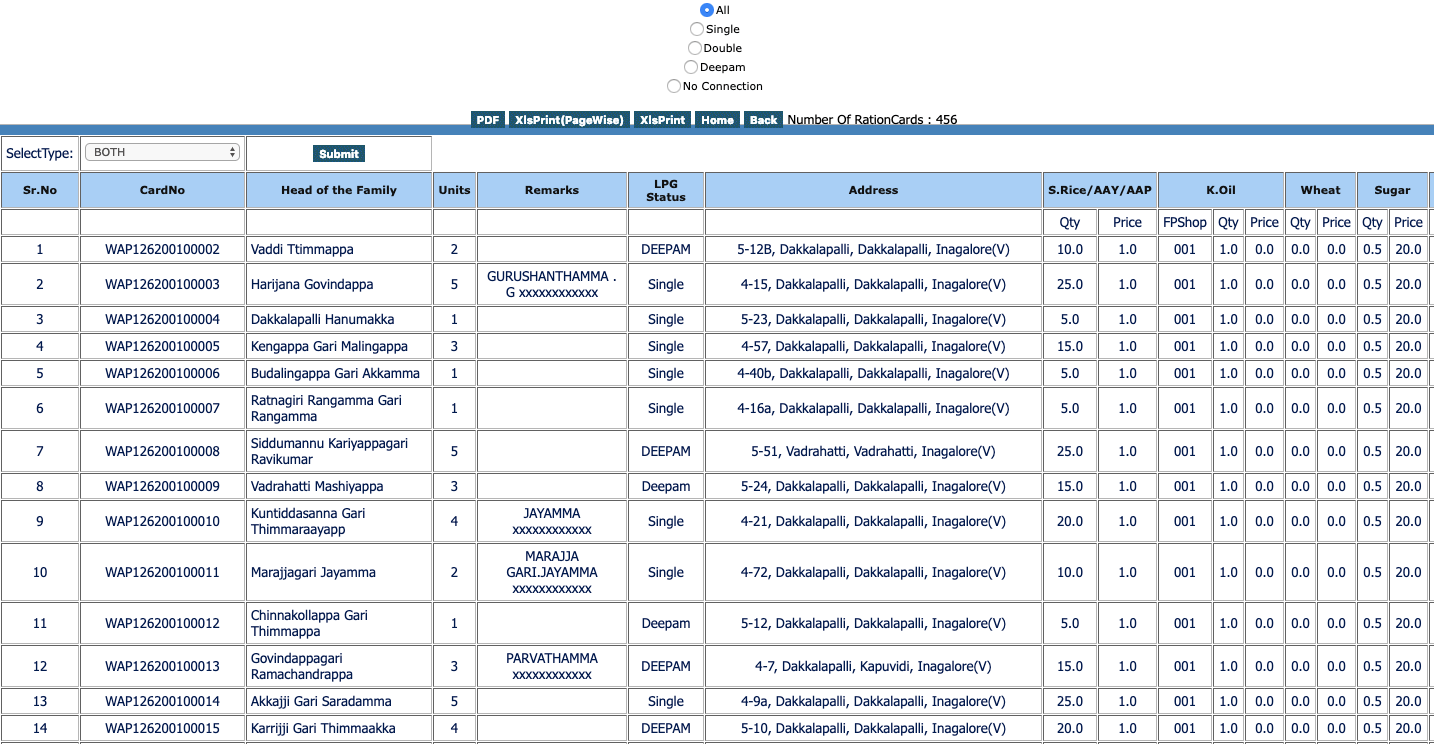
Task: Click the Wheat column header
Action: [1320, 190]
